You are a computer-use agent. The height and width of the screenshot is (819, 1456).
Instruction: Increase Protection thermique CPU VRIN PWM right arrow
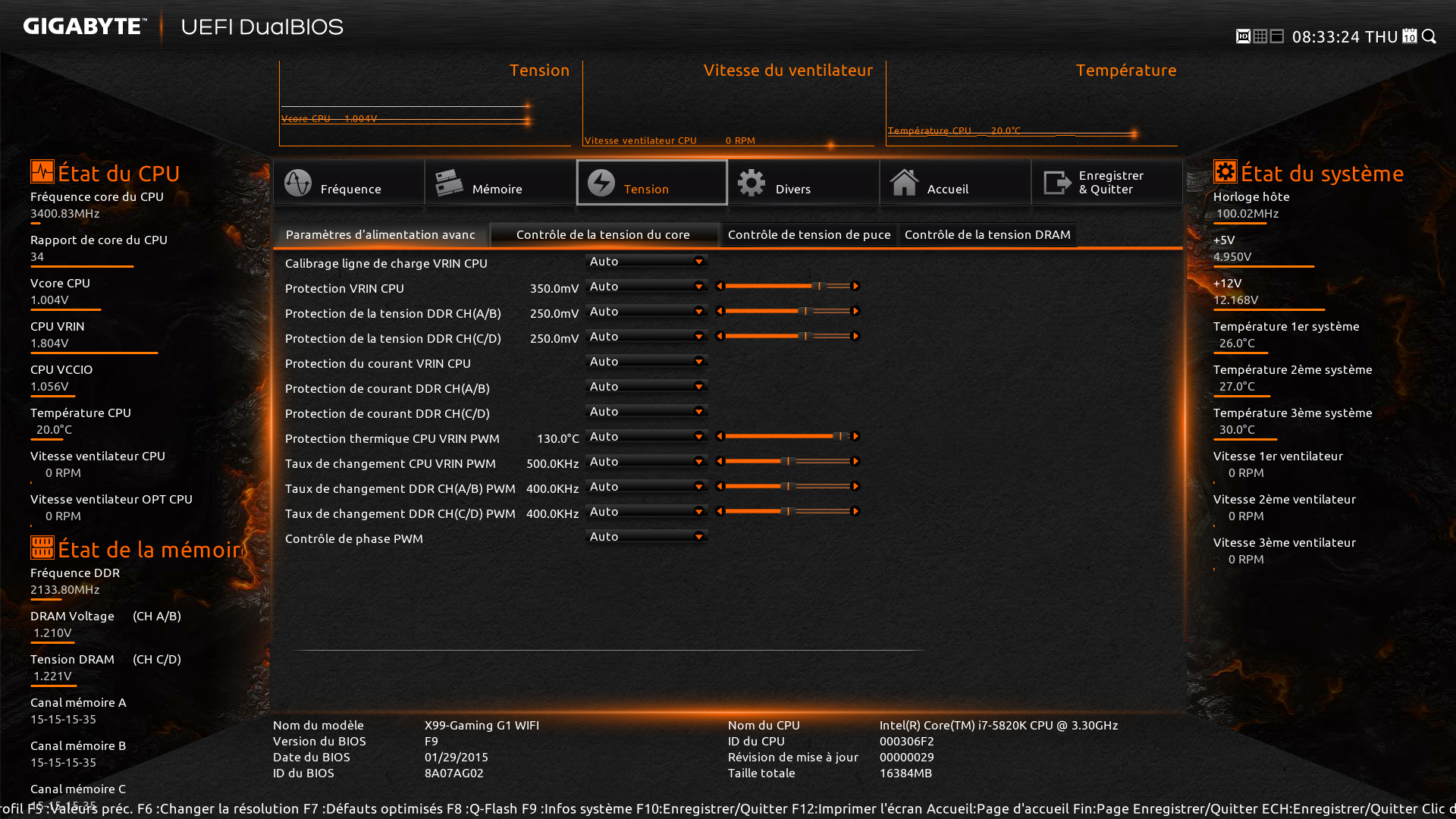[x=855, y=436]
